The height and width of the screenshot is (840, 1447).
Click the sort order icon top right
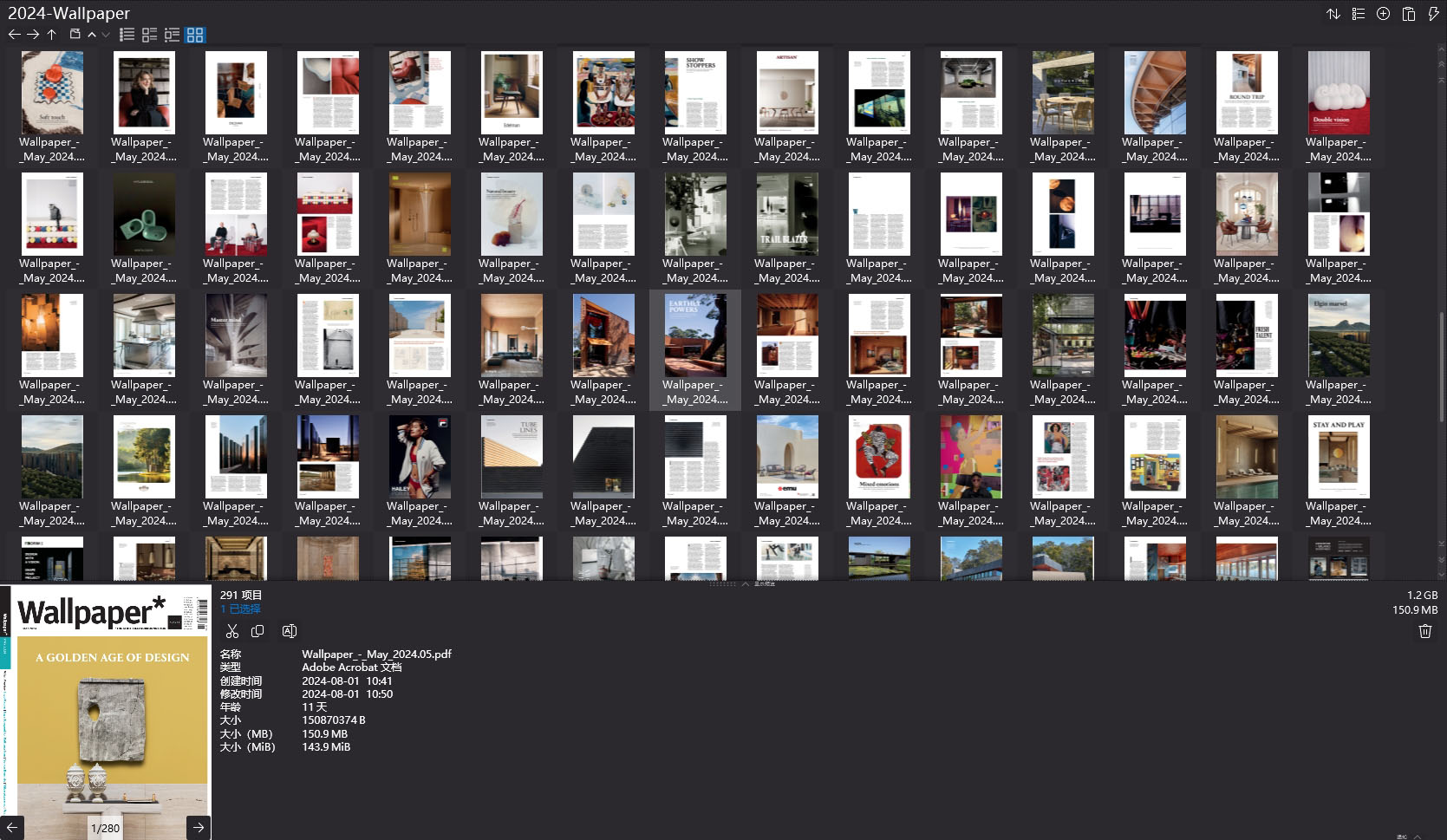tap(1334, 14)
